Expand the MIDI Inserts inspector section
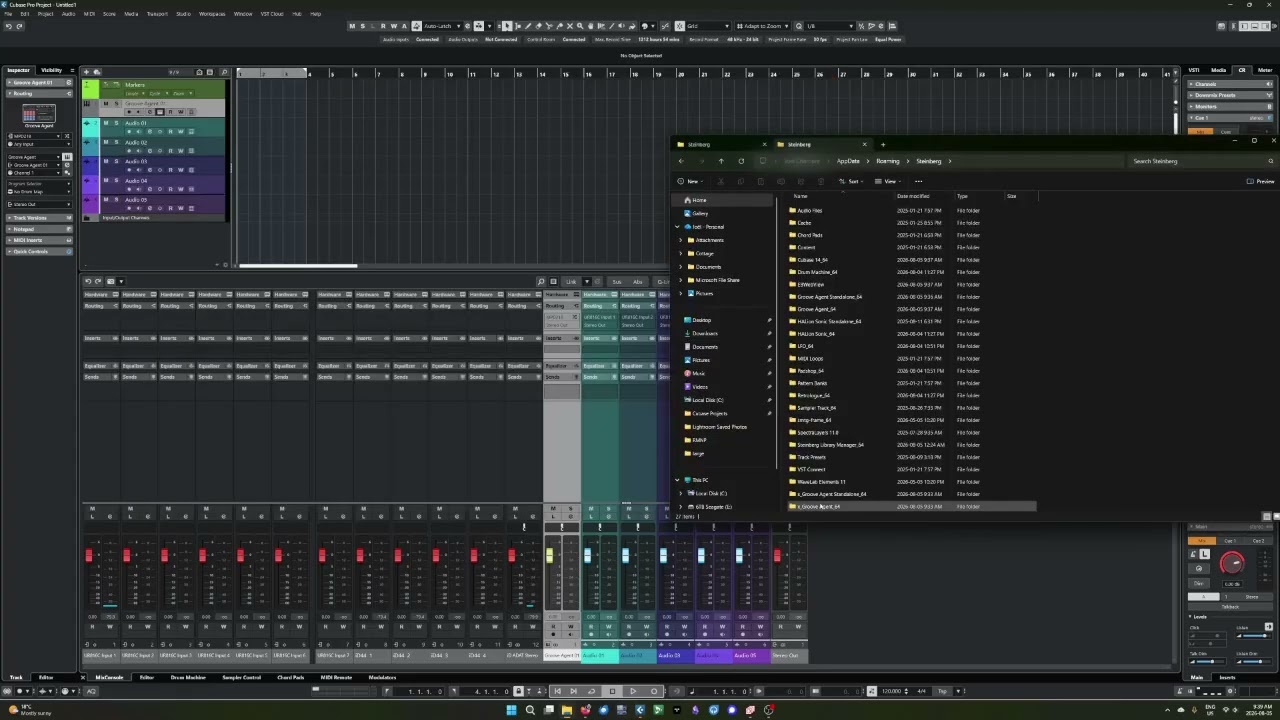1280x720 pixels. [x=39, y=240]
